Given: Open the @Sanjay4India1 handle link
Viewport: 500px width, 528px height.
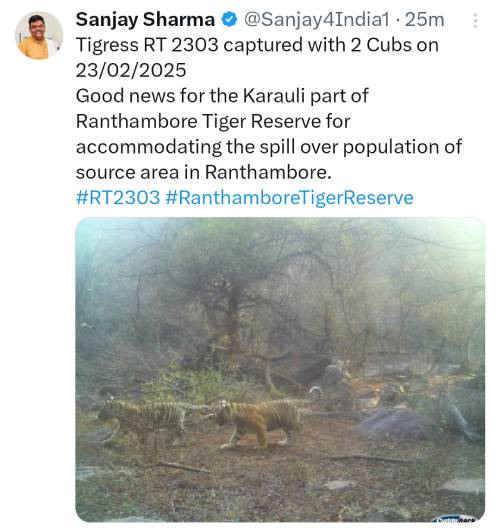Looking at the screenshot, I should point(316,20).
